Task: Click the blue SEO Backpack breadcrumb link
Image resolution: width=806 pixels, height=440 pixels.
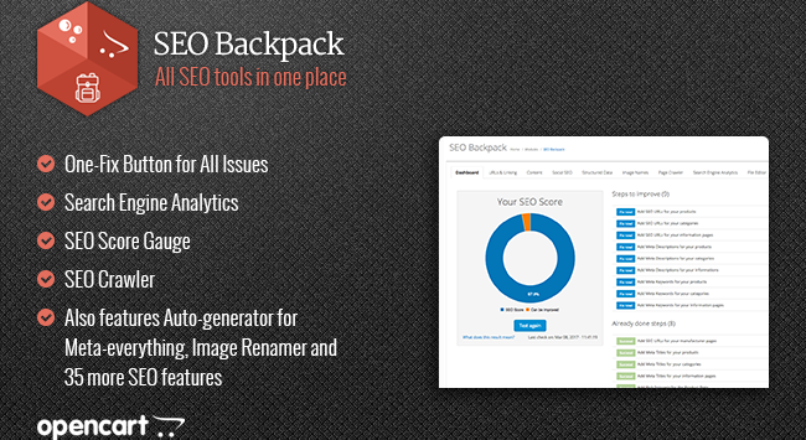Action: click(554, 150)
